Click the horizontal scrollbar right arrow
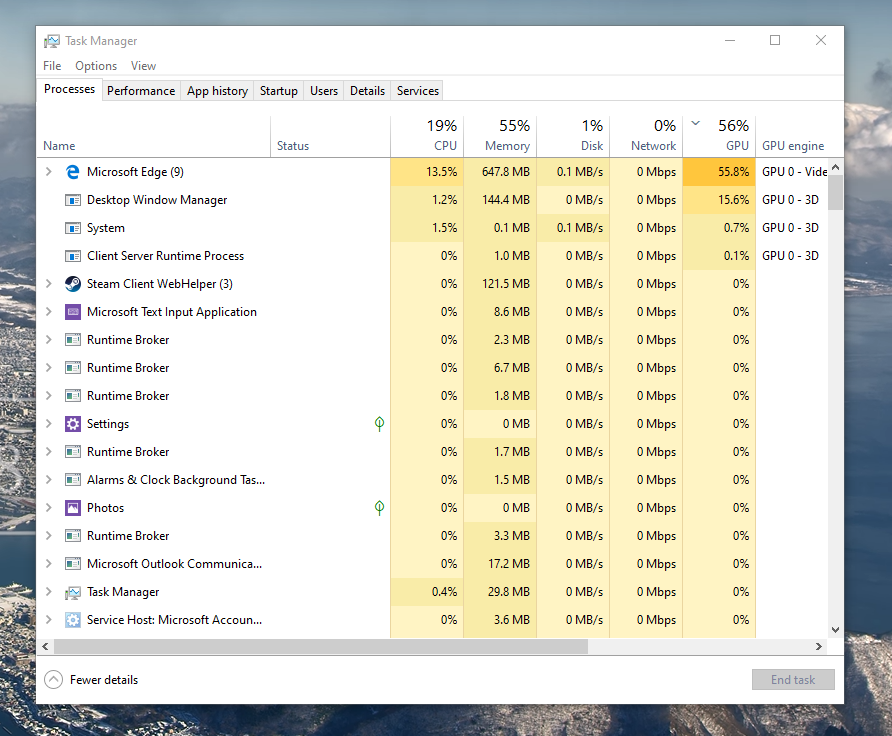 [x=819, y=647]
